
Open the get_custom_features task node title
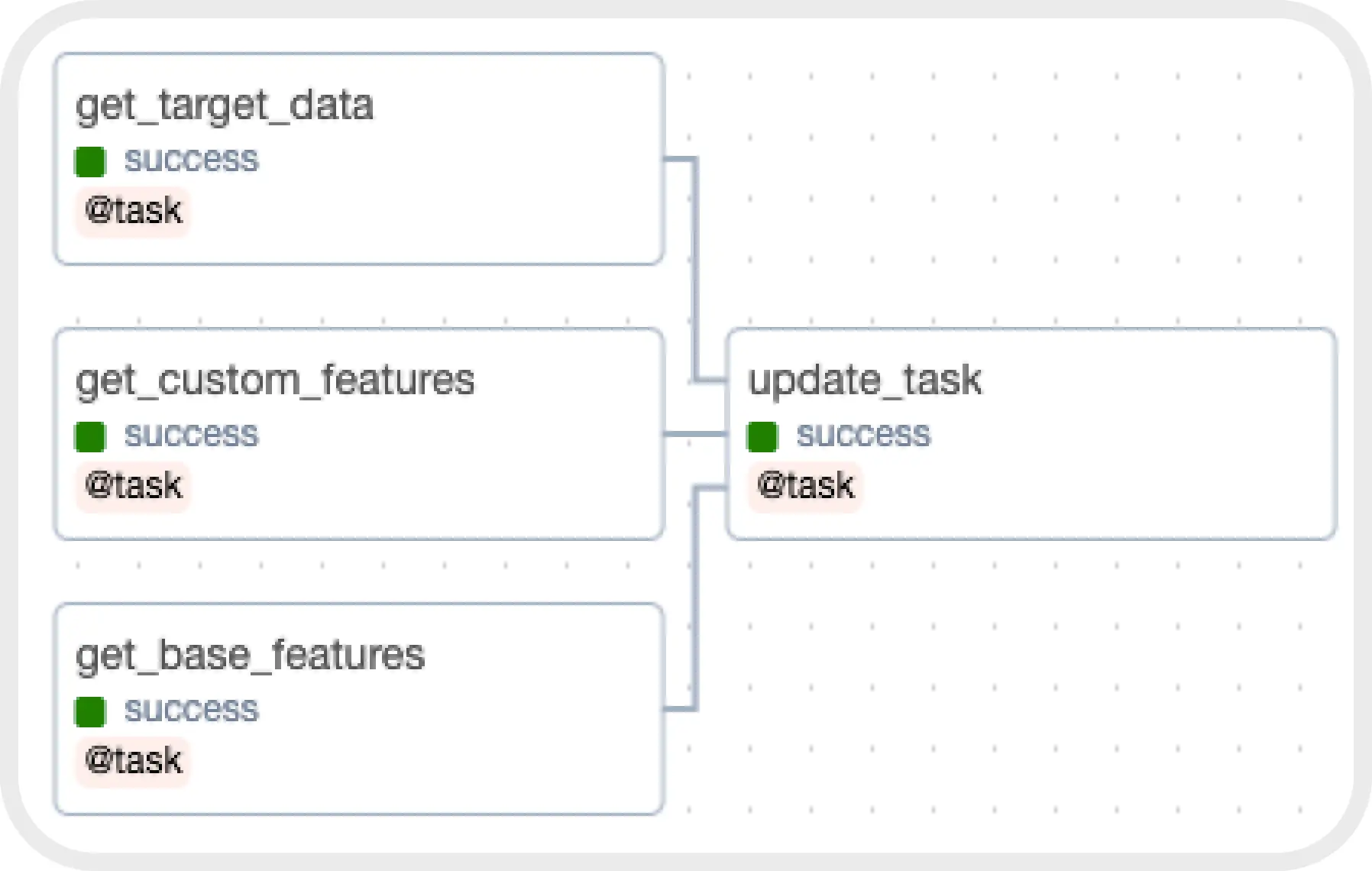(x=275, y=380)
